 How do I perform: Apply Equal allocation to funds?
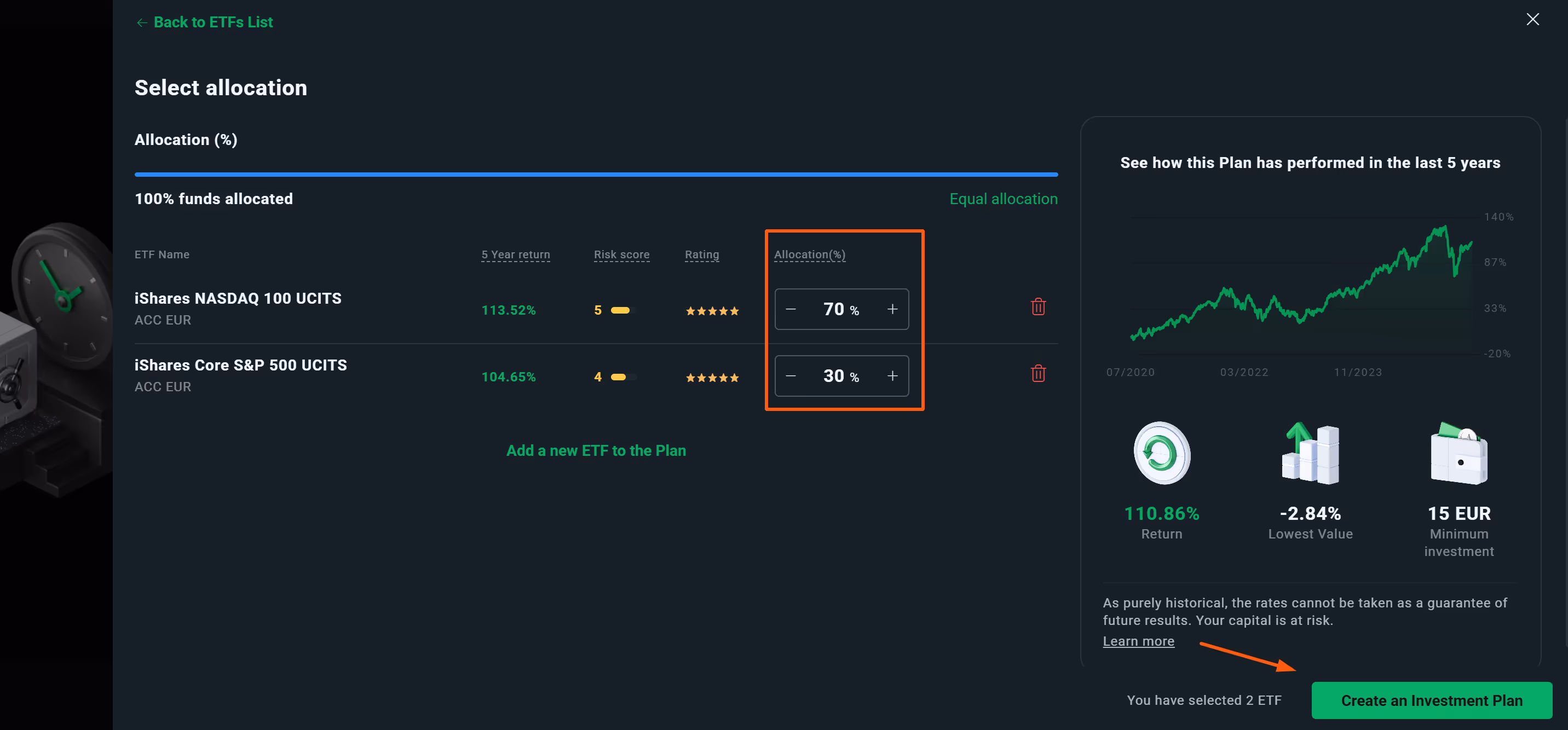tap(1003, 199)
